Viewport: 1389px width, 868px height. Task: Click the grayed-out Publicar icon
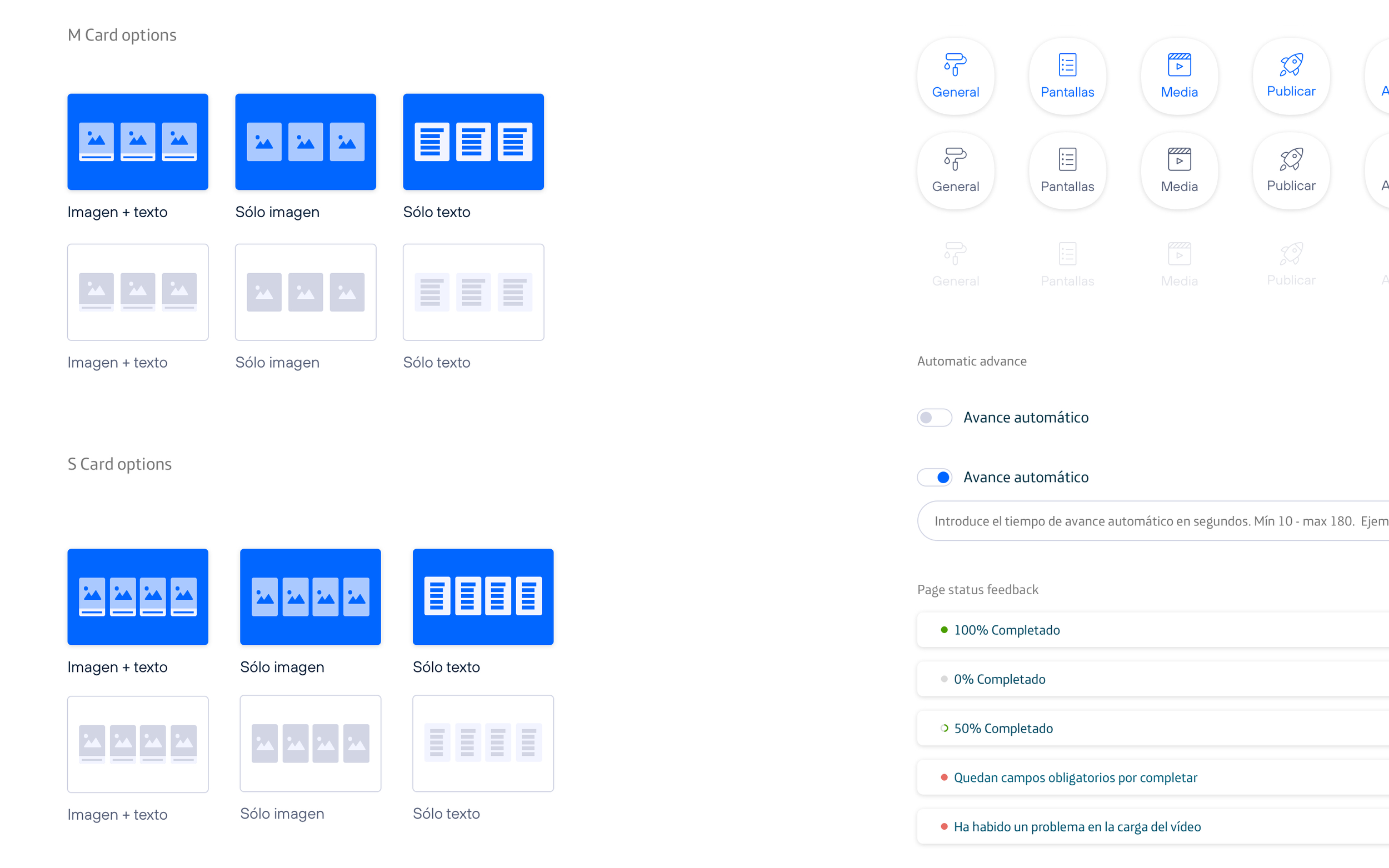point(1291,263)
